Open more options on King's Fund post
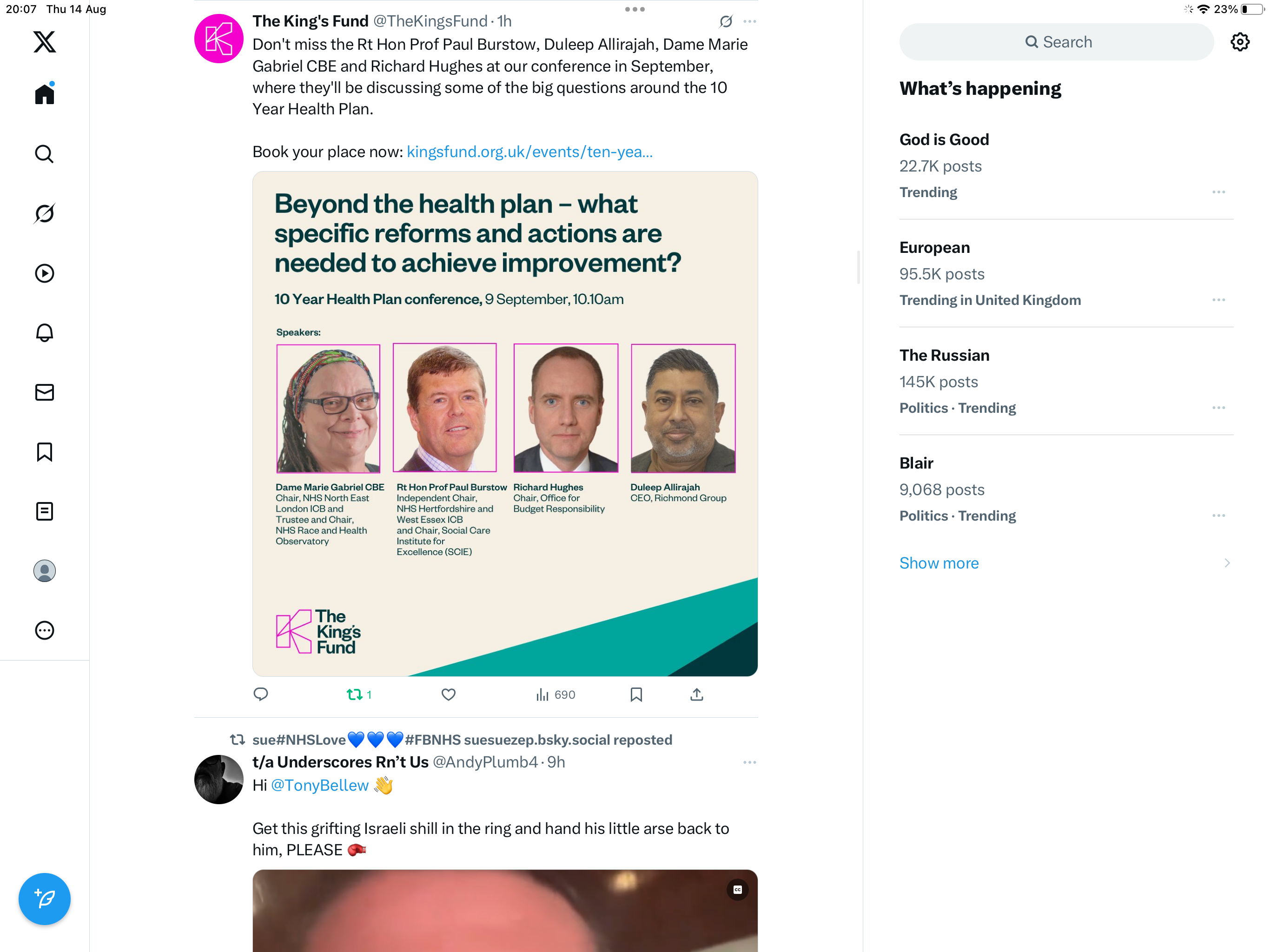The height and width of the screenshot is (952, 1270). 749,22
